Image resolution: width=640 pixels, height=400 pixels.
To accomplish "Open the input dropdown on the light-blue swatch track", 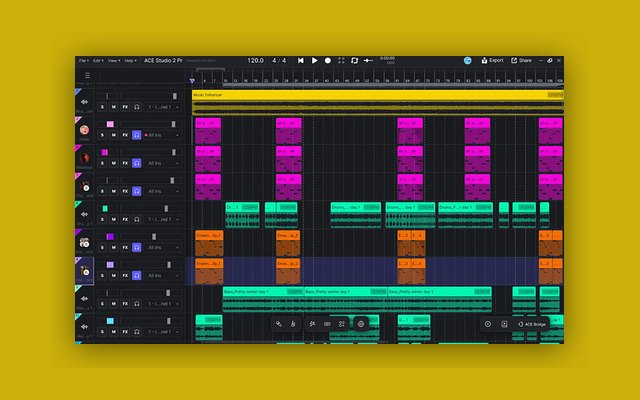I will tap(163, 332).
